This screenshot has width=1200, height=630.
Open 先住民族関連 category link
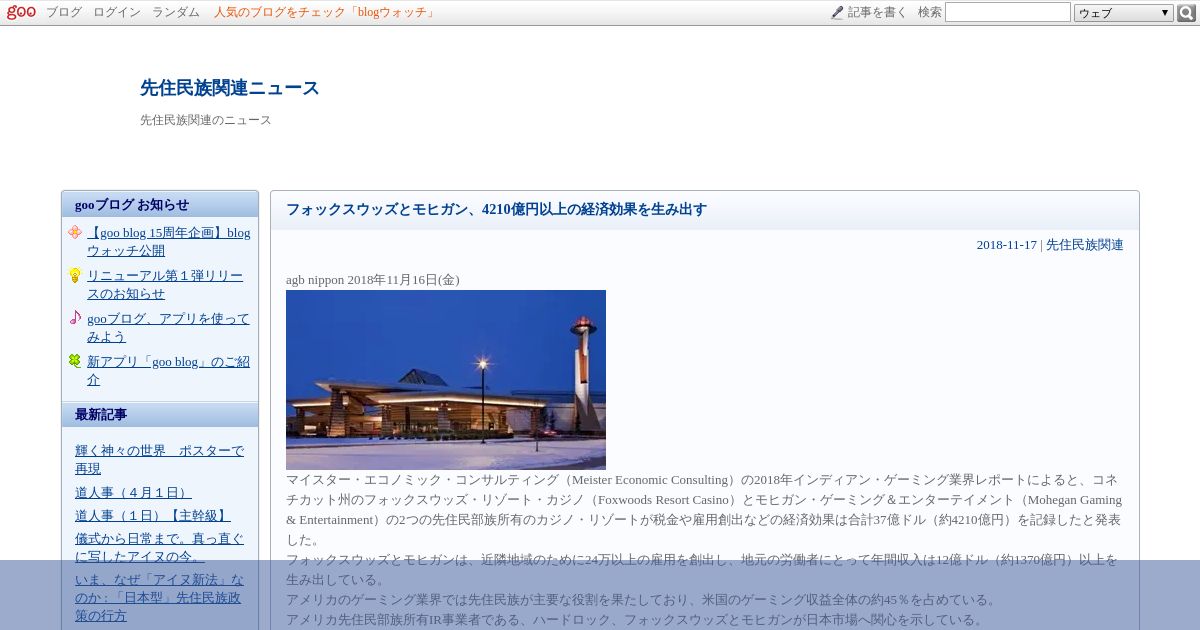coord(1085,245)
